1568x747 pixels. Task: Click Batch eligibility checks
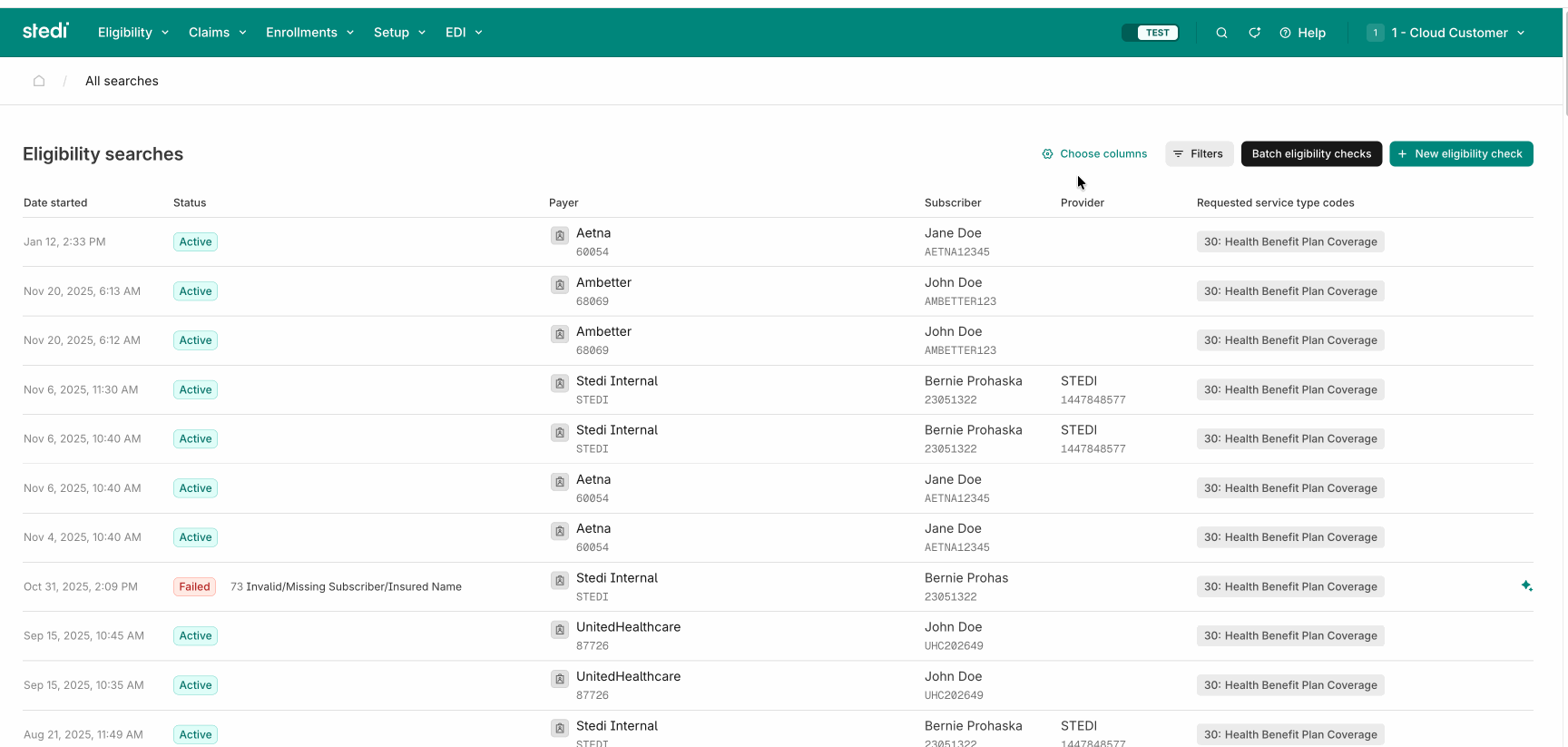click(1311, 154)
